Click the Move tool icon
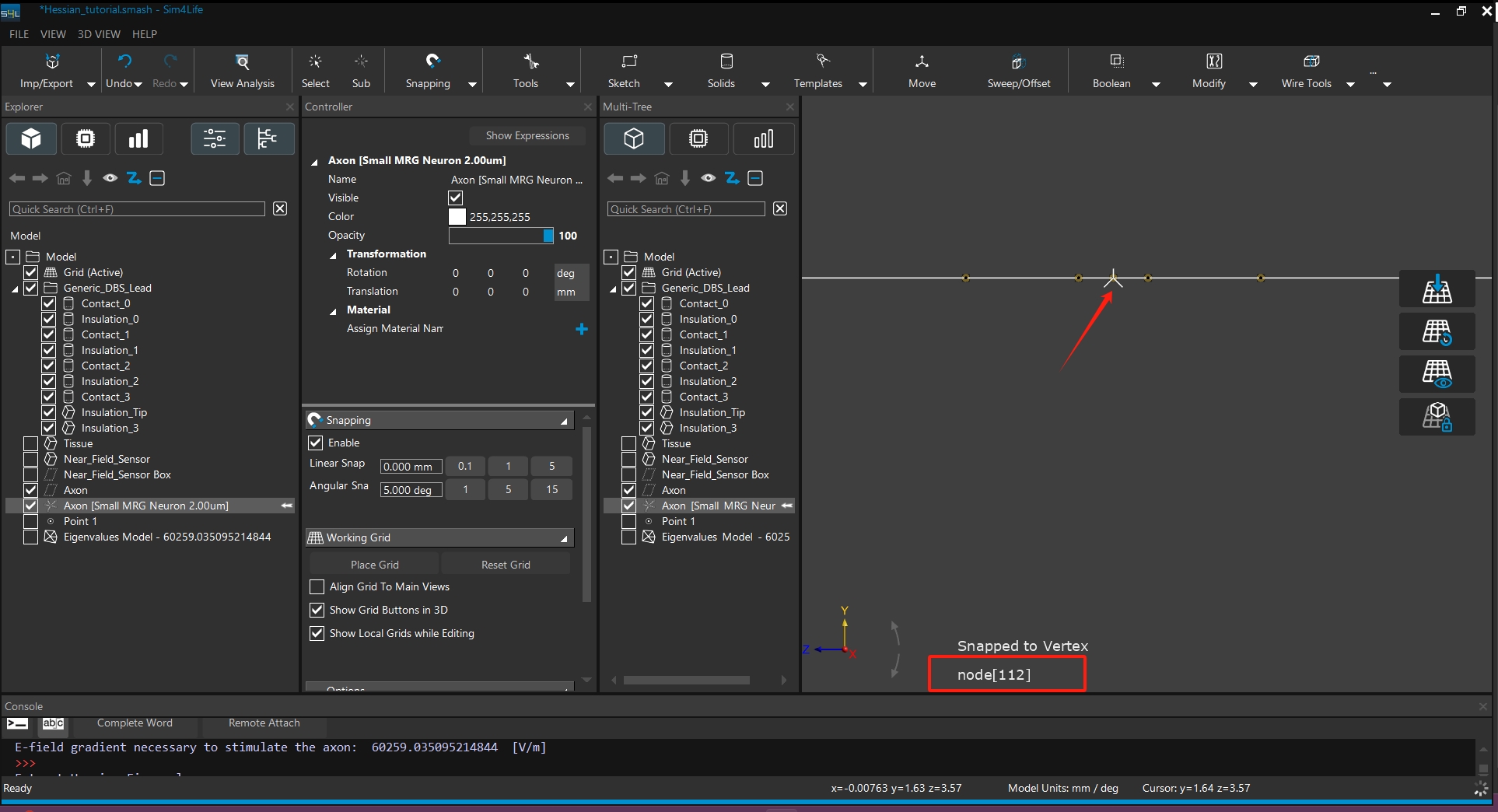 pos(922,61)
